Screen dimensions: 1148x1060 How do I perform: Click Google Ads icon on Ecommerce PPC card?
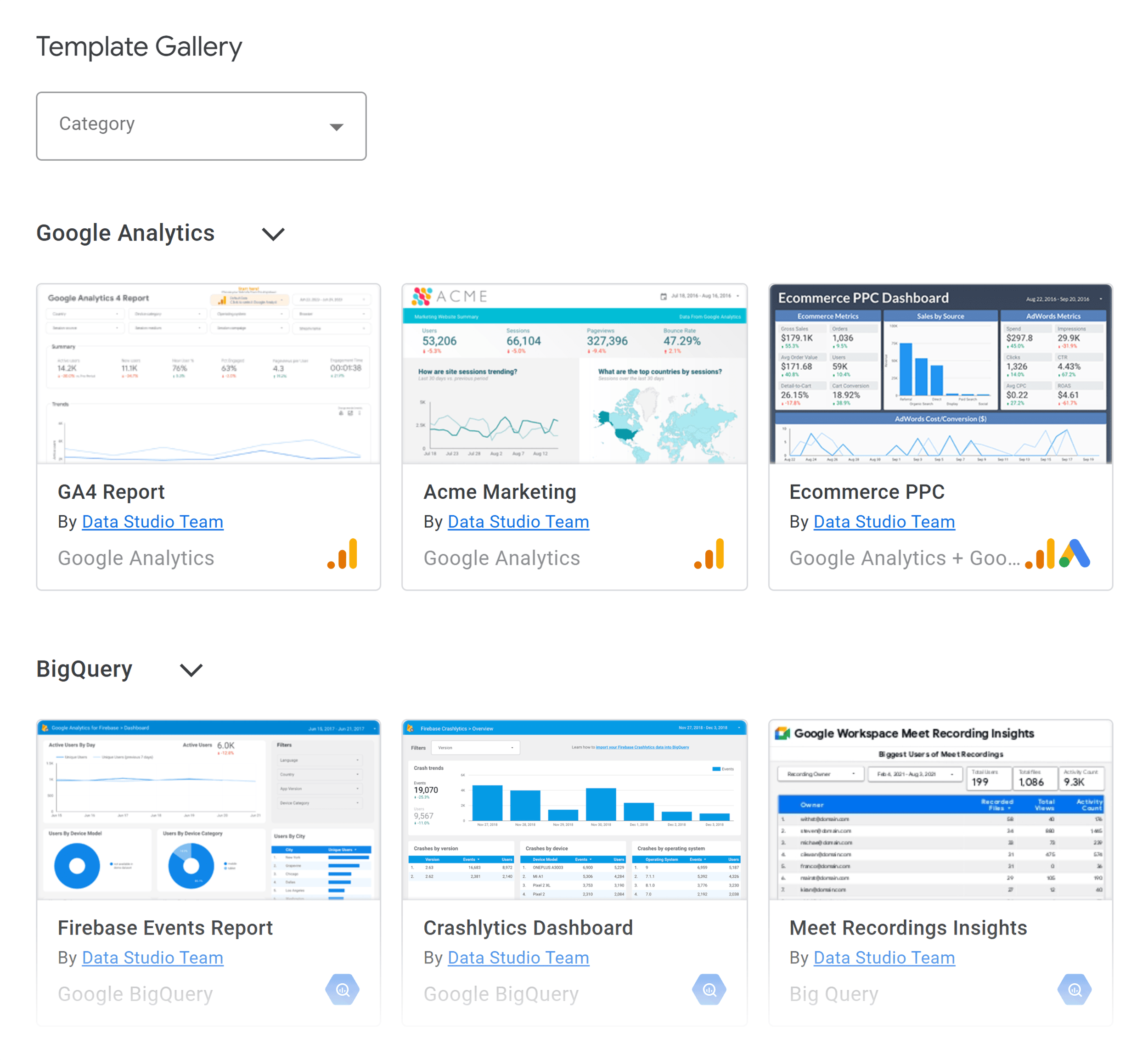(x=1074, y=553)
